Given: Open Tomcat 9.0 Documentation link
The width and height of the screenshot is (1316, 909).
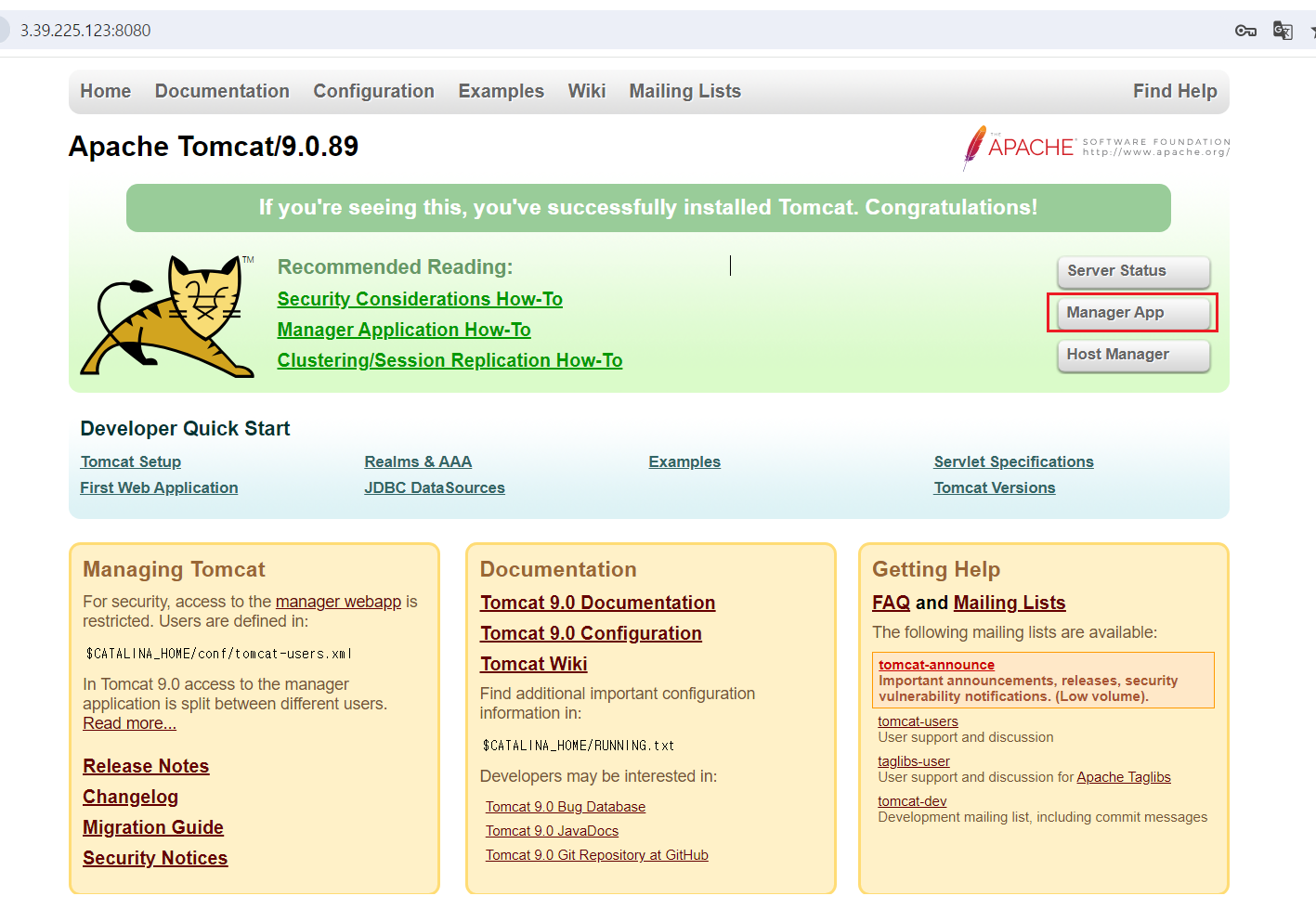Looking at the screenshot, I should point(597,603).
